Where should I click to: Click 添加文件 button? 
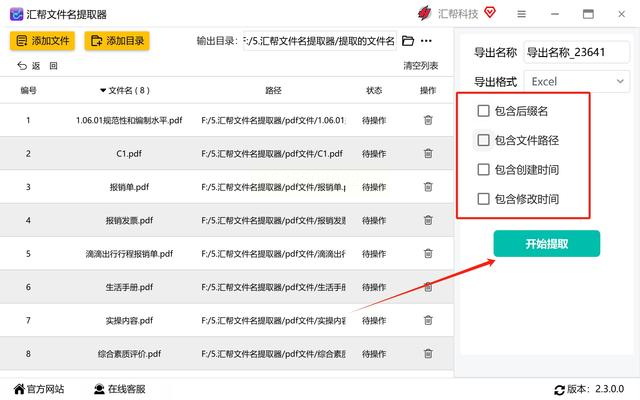click(x=42, y=41)
